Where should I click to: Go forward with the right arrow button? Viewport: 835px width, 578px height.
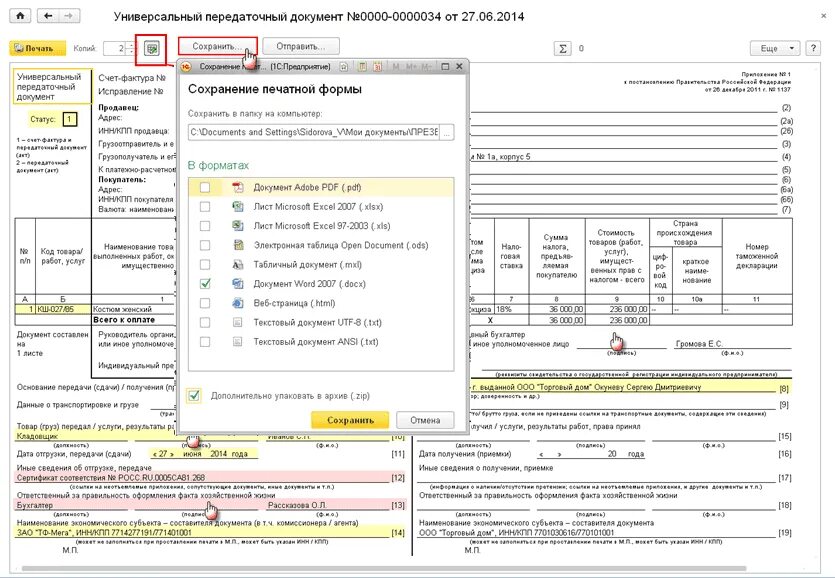coord(68,16)
